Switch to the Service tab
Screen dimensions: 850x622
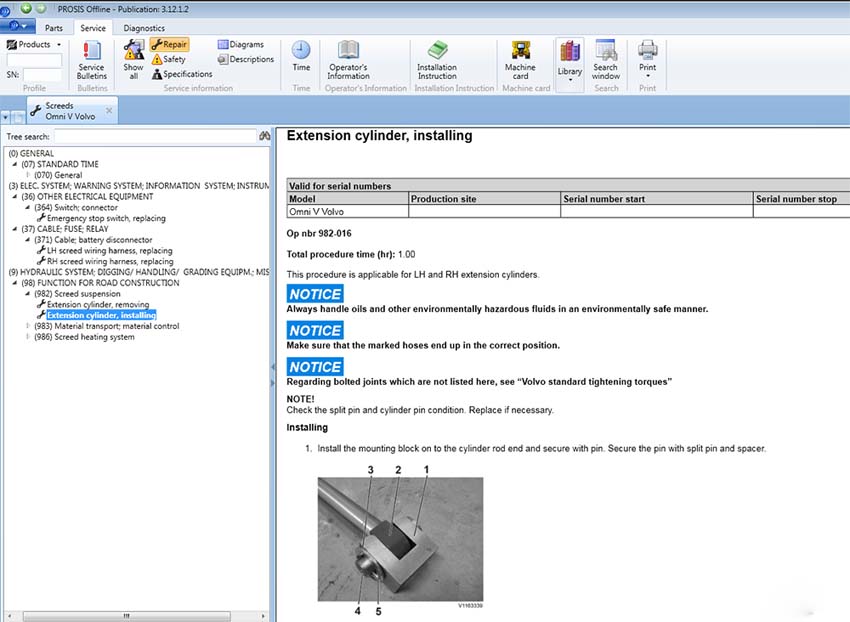tap(93, 28)
